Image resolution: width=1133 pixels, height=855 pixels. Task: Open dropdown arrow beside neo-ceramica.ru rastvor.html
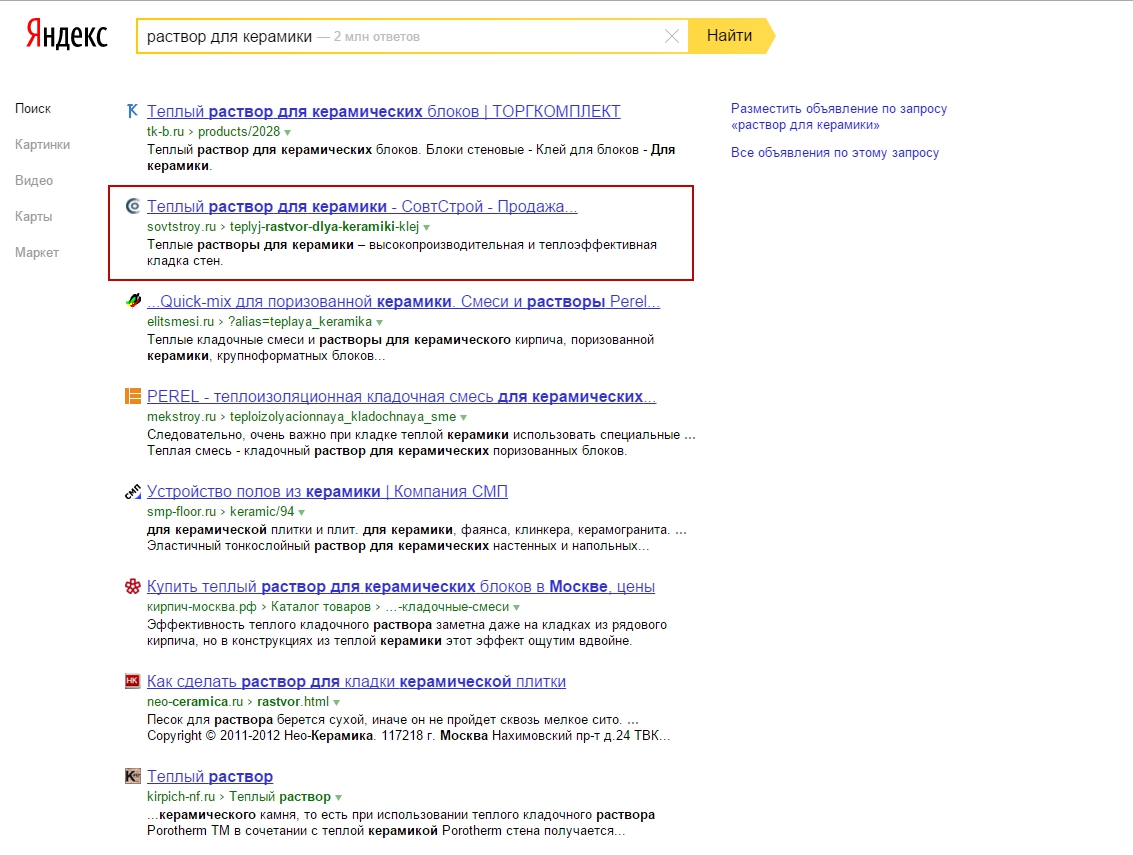coord(336,703)
